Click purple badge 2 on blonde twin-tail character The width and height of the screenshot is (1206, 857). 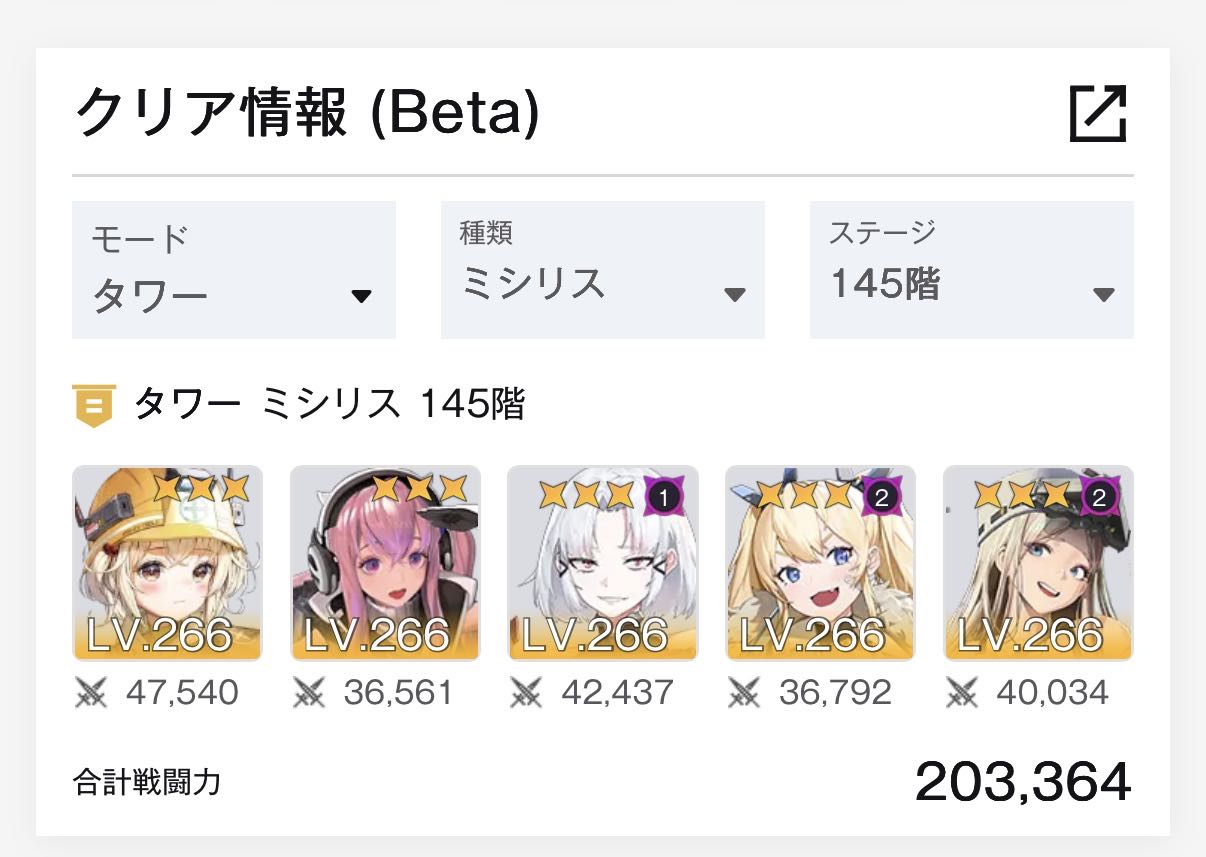[880, 496]
